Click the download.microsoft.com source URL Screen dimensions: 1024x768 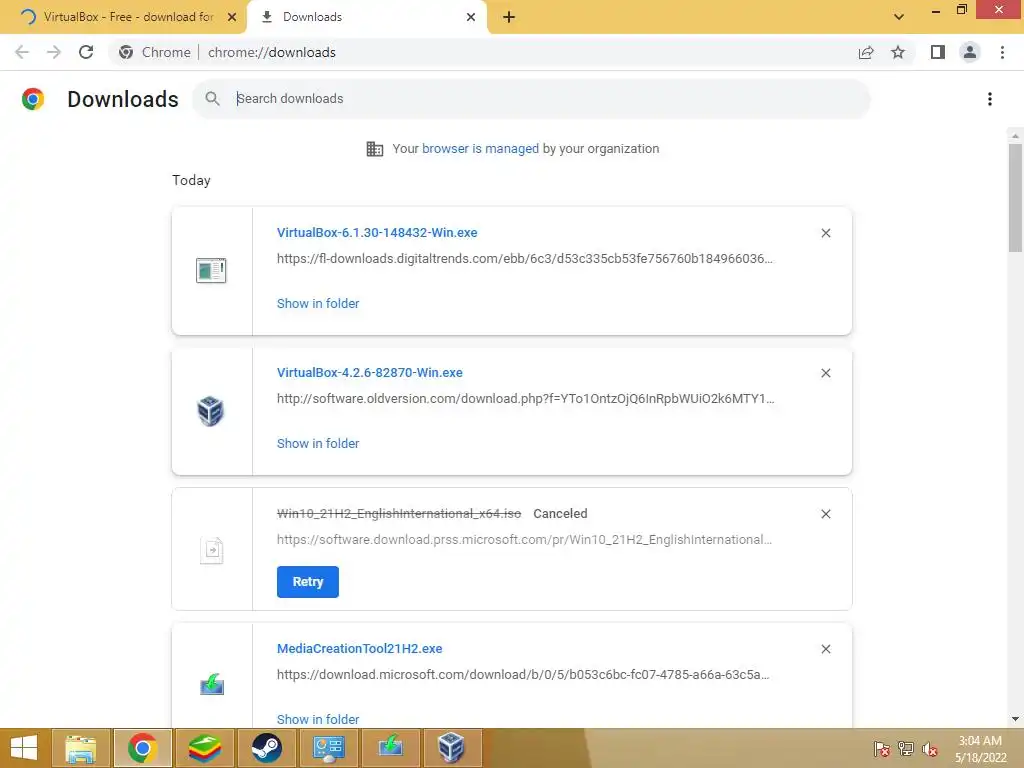coord(523,675)
